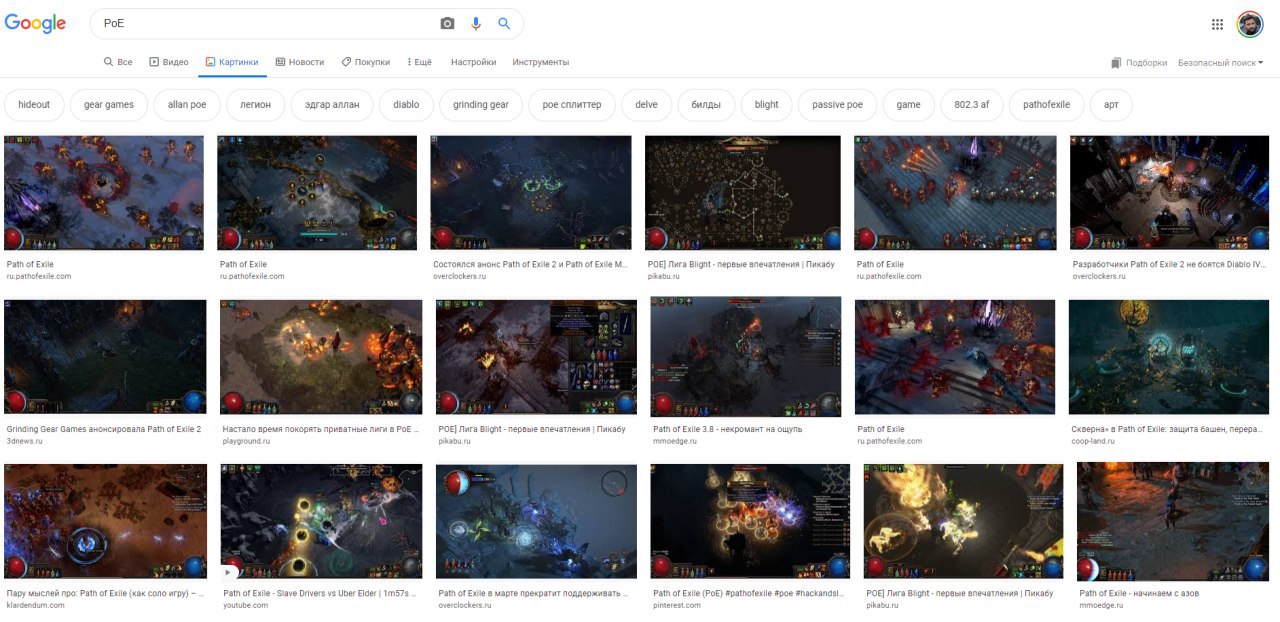1280x622 pixels.
Task: Open 'Path of Exile 3.8 - некромант на ощупь' link
Action: [x=727, y=429]
